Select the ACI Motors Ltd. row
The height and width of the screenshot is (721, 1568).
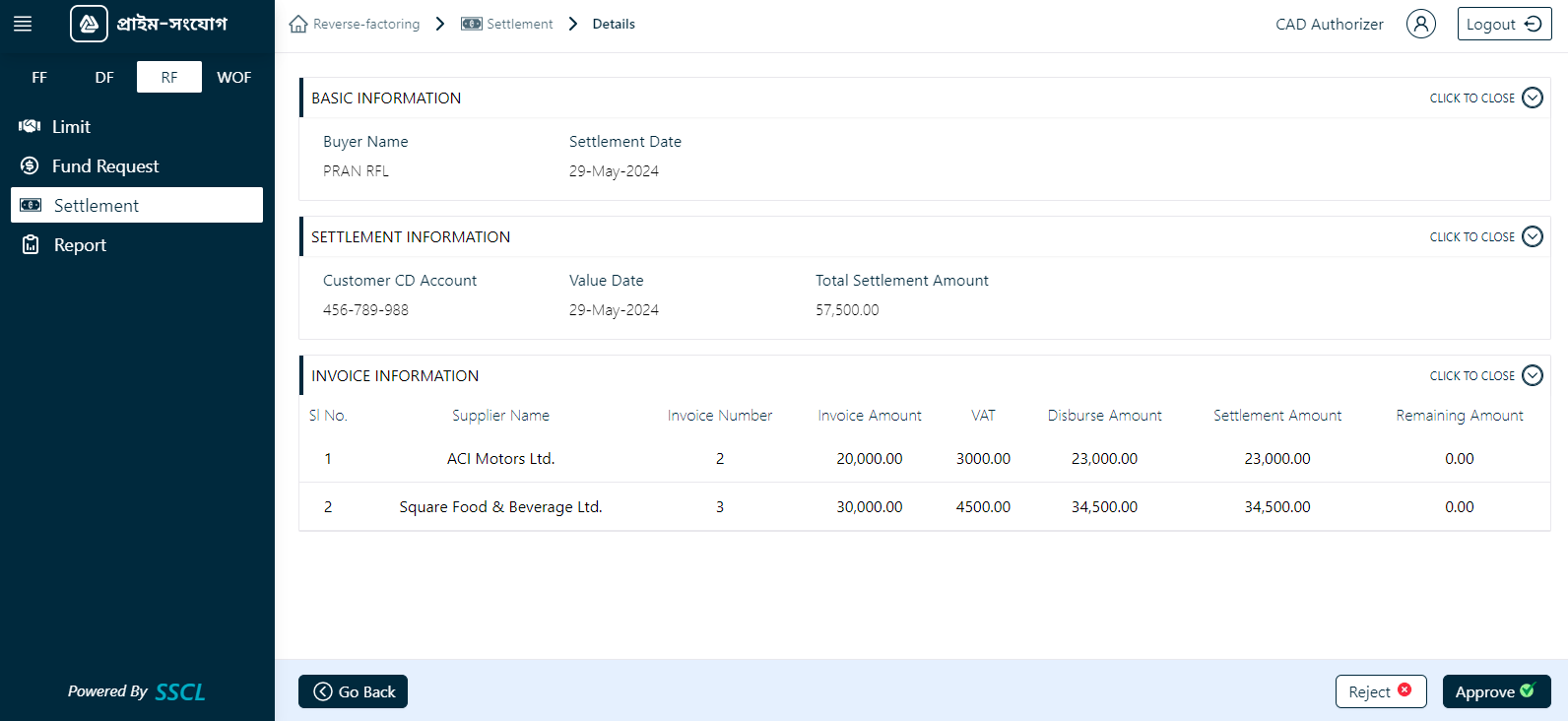click(924, 458)
